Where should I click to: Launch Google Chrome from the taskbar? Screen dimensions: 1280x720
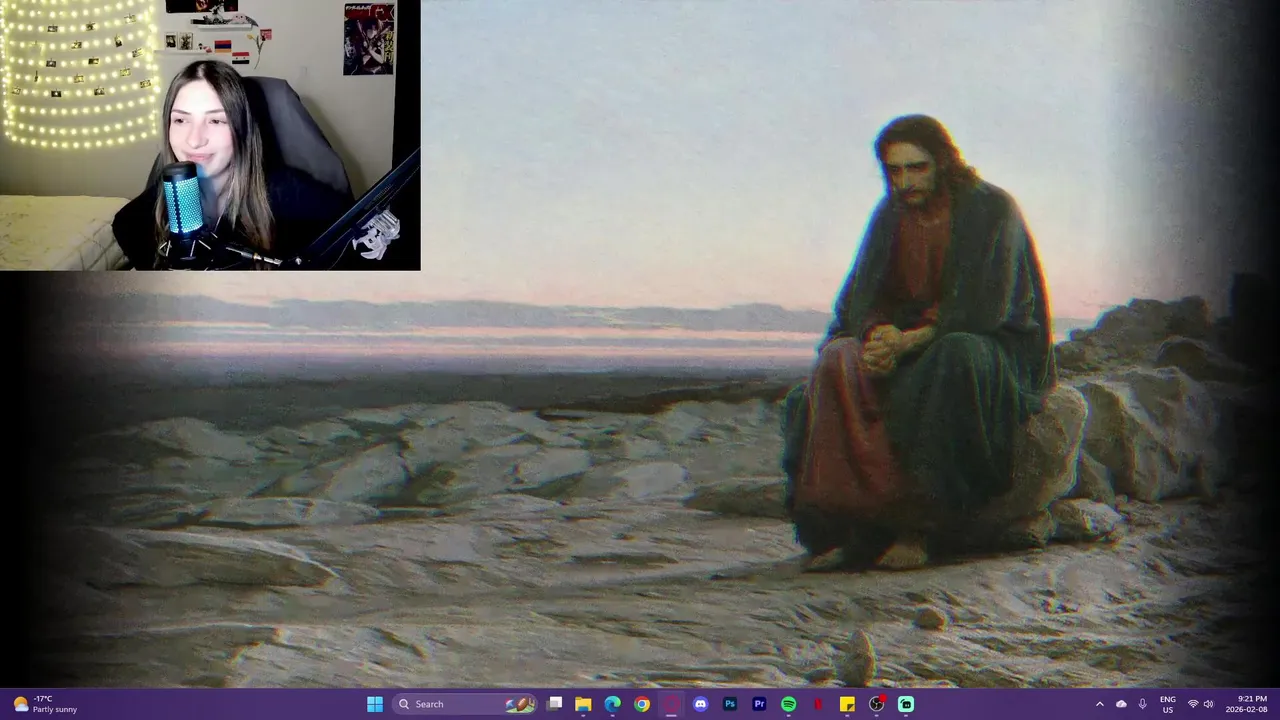tap(642, 704)
